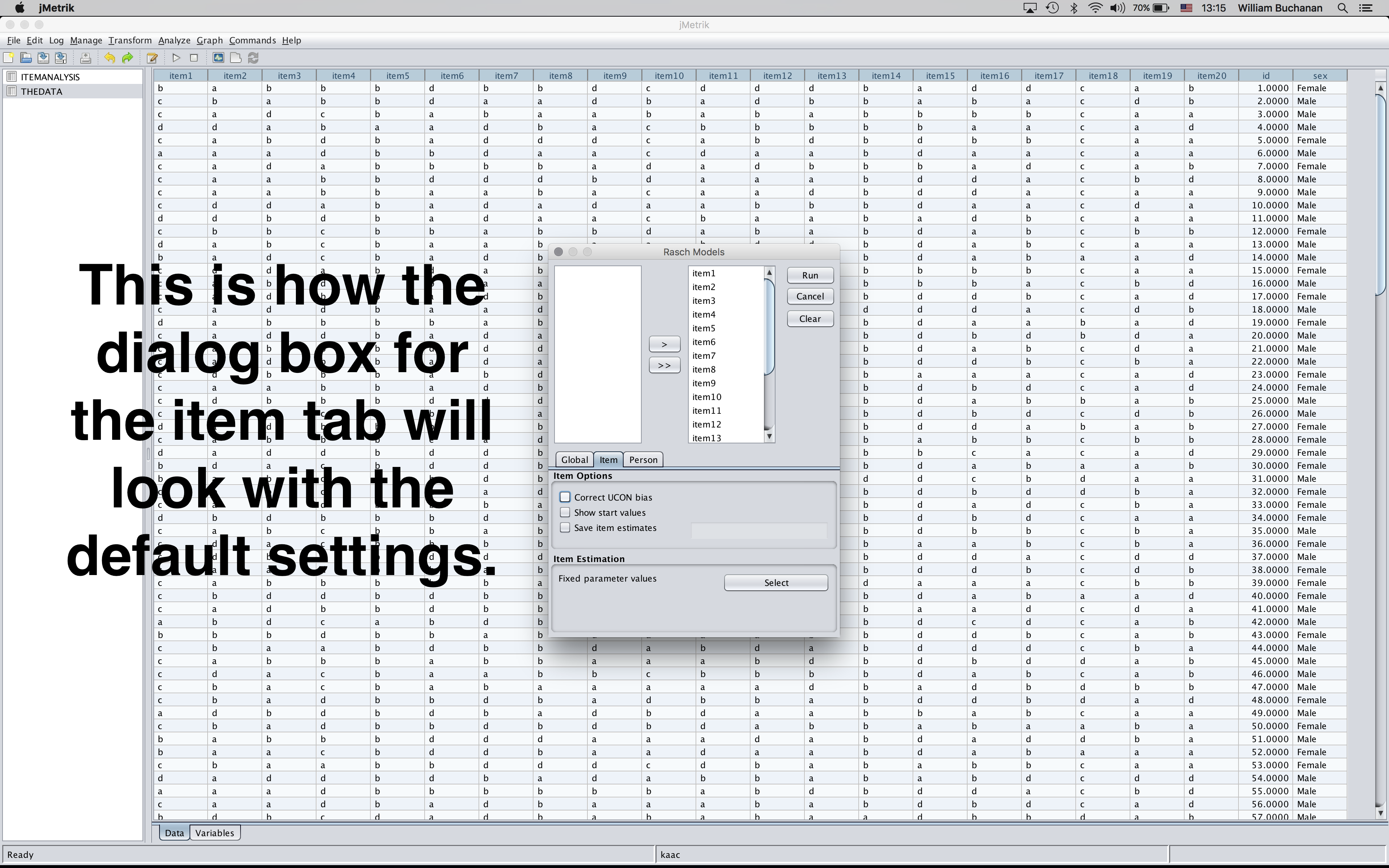Select item1 in the variable list
The image size is (1389, 868).
coord(726,273)
